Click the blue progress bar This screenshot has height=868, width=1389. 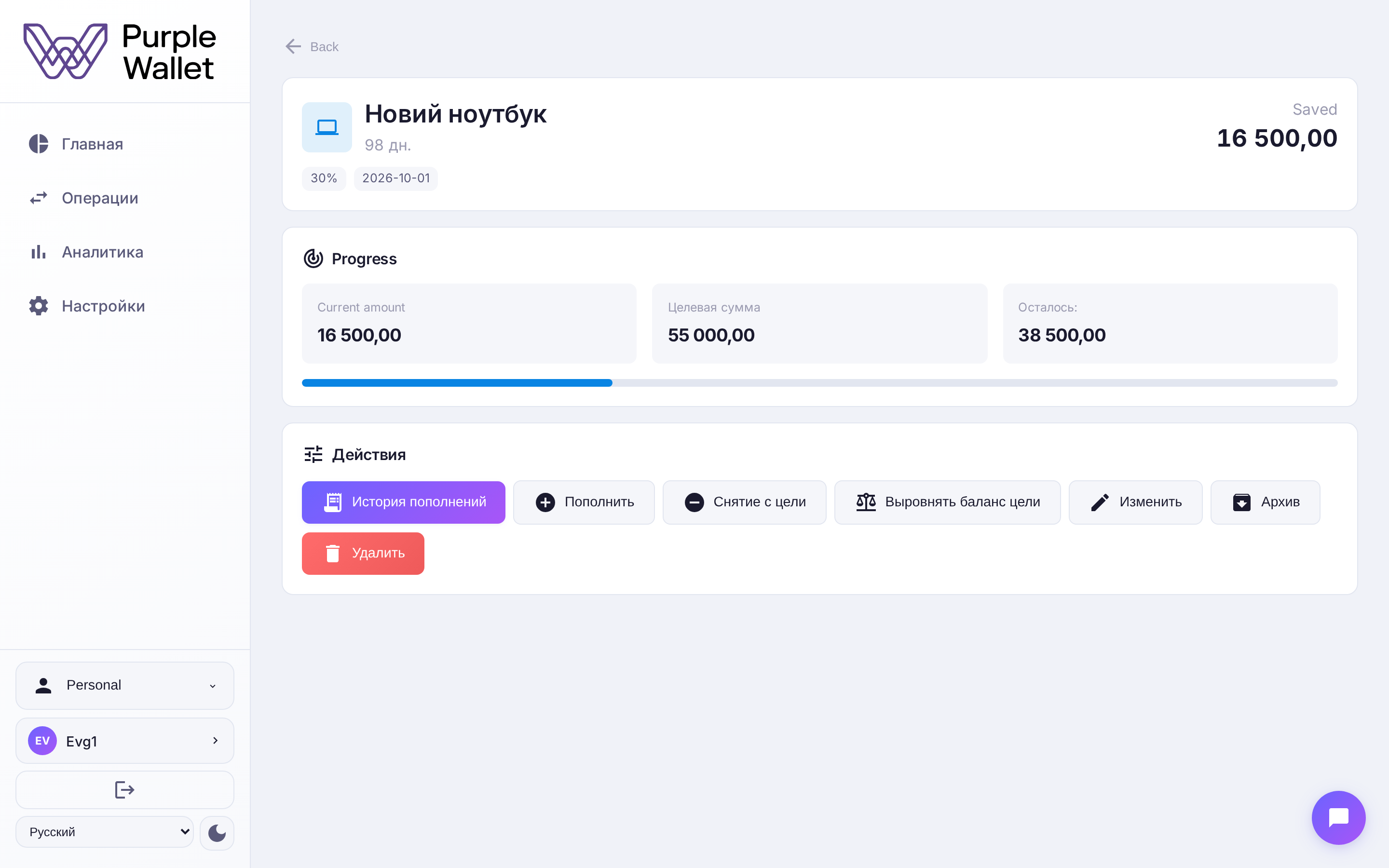pyautogui.click(x=457, y=383)
